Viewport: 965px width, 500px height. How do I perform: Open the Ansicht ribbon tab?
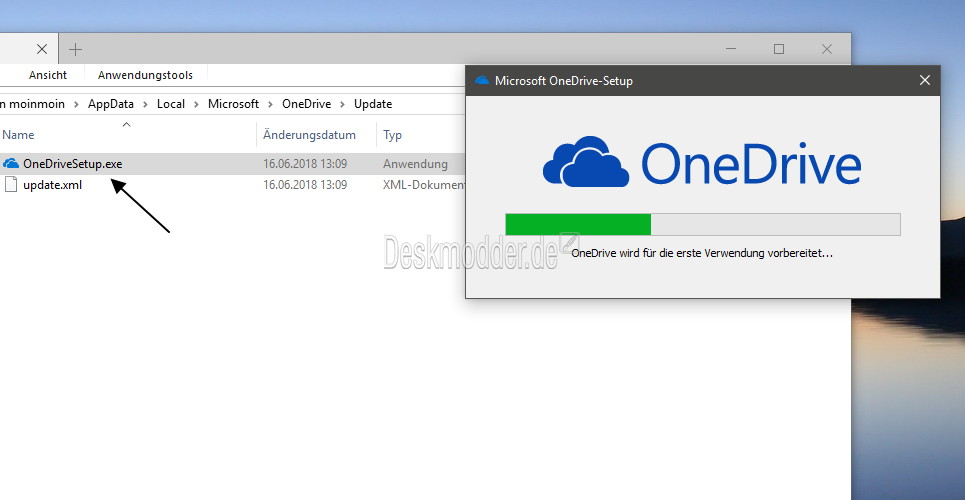coord(48,75)
